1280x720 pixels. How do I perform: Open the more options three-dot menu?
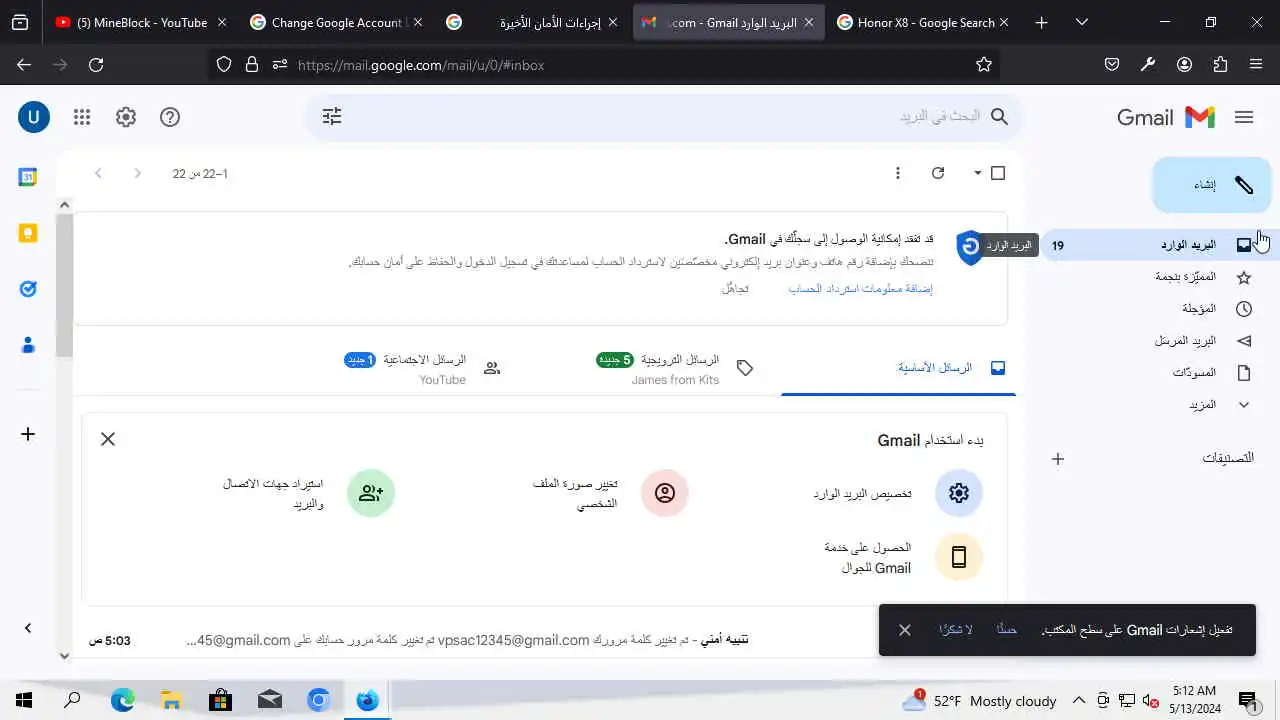point(898,173)
